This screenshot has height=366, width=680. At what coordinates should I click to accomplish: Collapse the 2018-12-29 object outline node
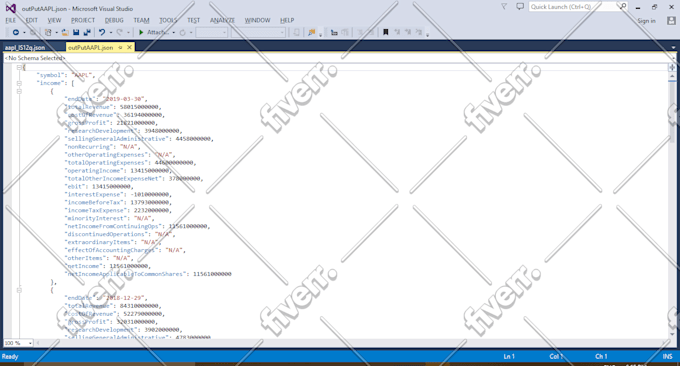[x=19, y=290]
